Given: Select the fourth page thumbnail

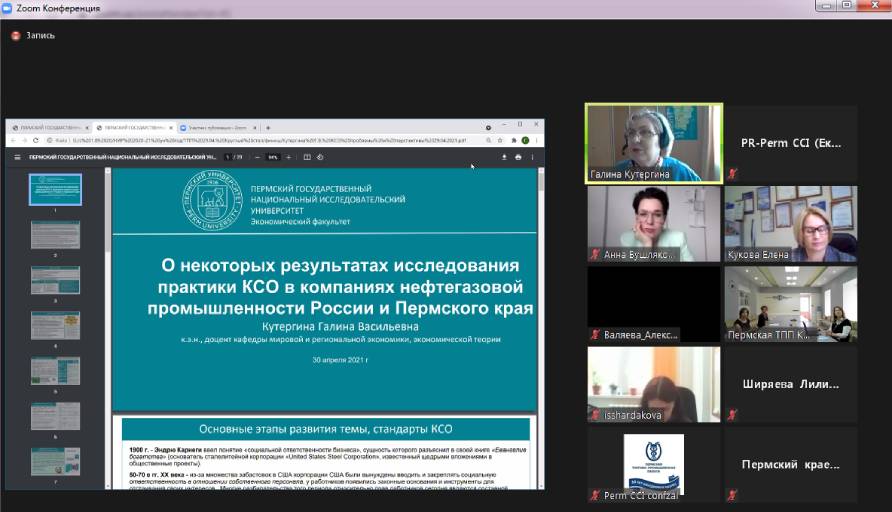Looking at the screenshot, I should click(55, 325).
